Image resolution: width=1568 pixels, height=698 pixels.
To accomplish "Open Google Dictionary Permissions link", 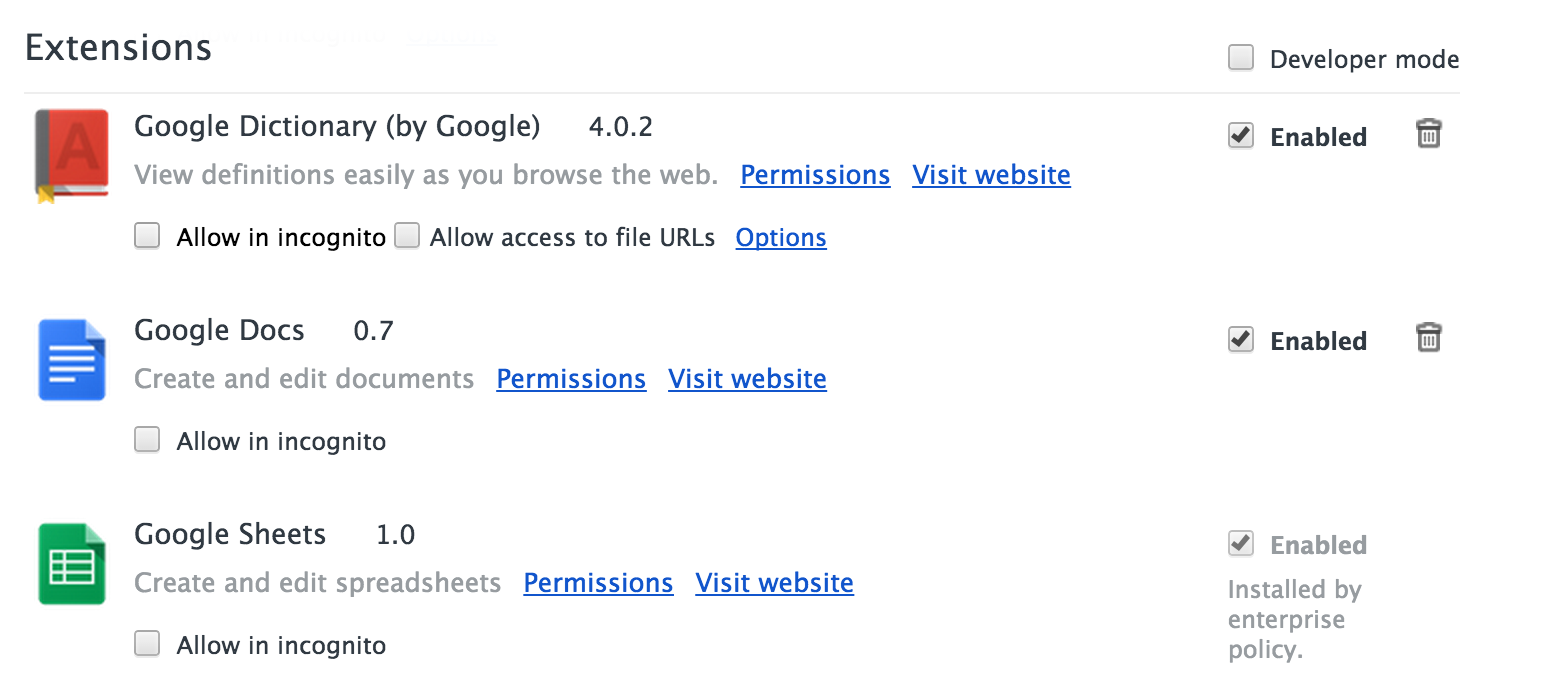I will click(815, 175).
